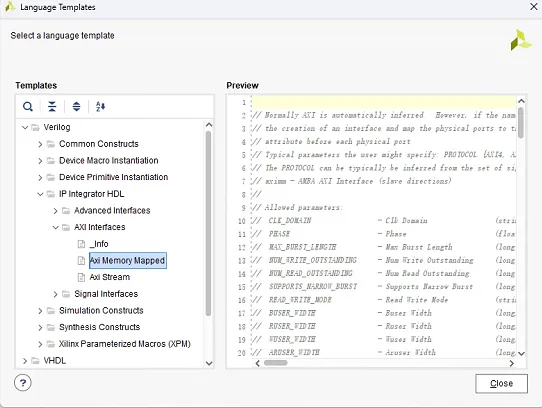
Task: Collapse the AXI Interfaces folder
Action: (55, 228)
